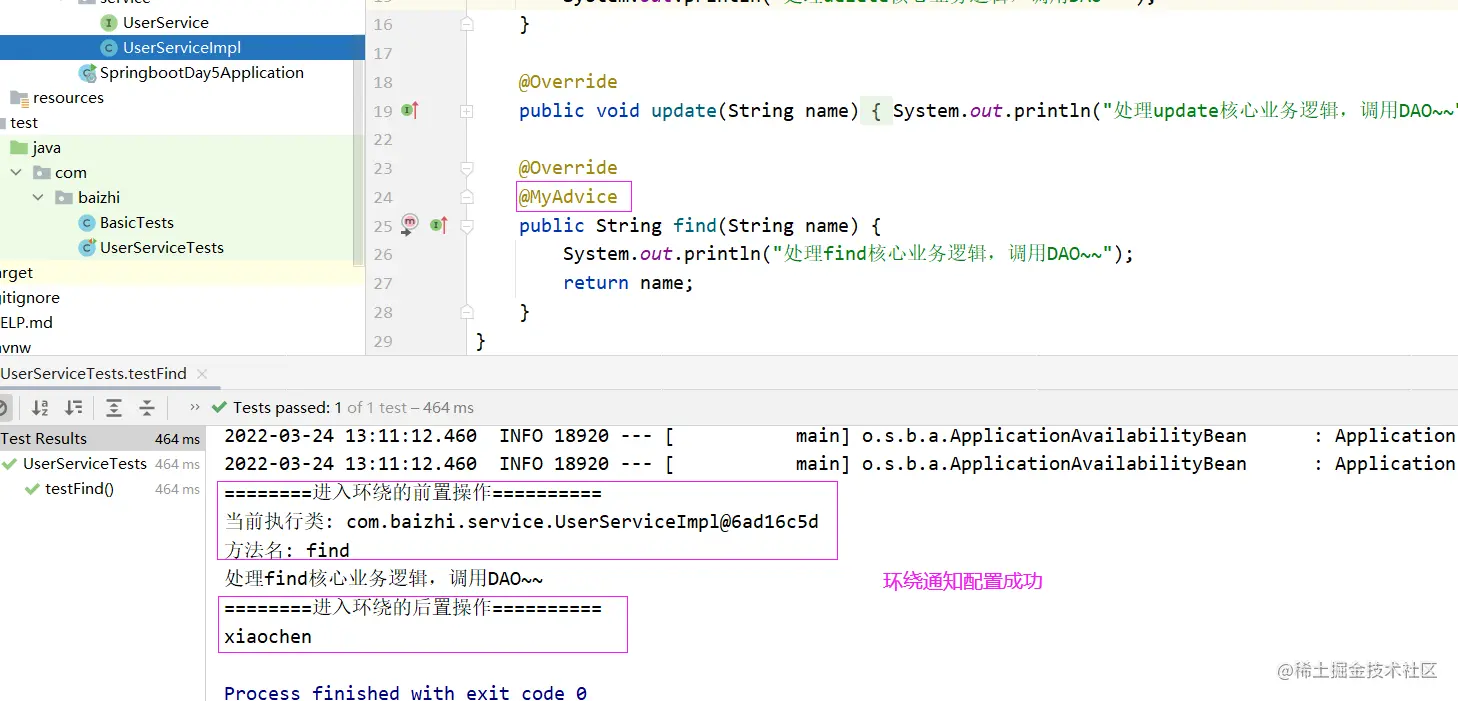This screenshot has width=1458, height=701.
Task: Show more test toolbar actions chevron
Action: coord(194,407)
